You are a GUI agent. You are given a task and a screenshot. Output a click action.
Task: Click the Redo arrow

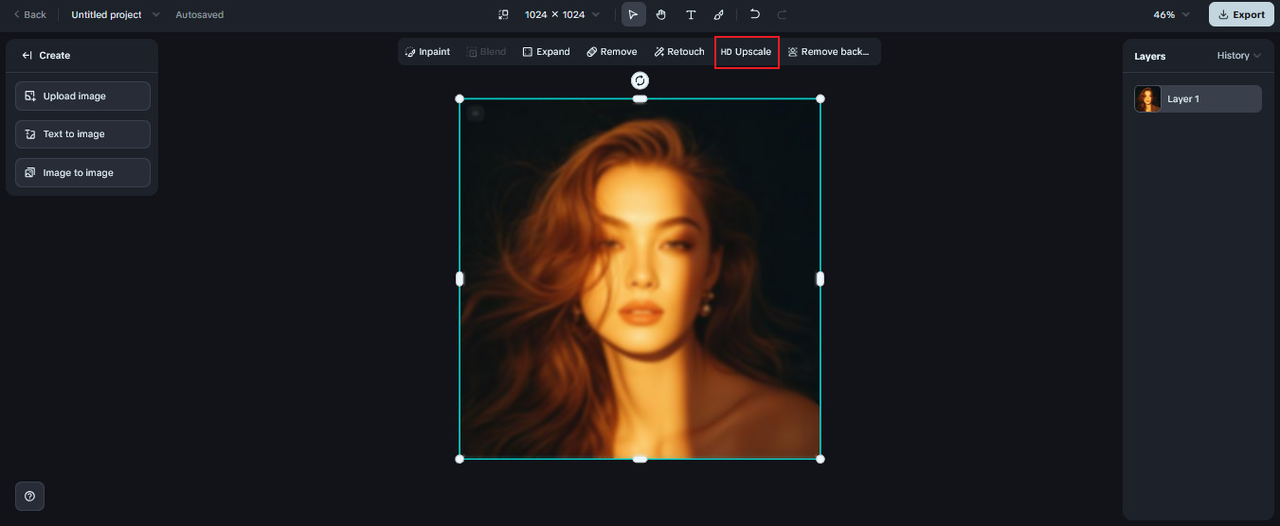[782, 15]
